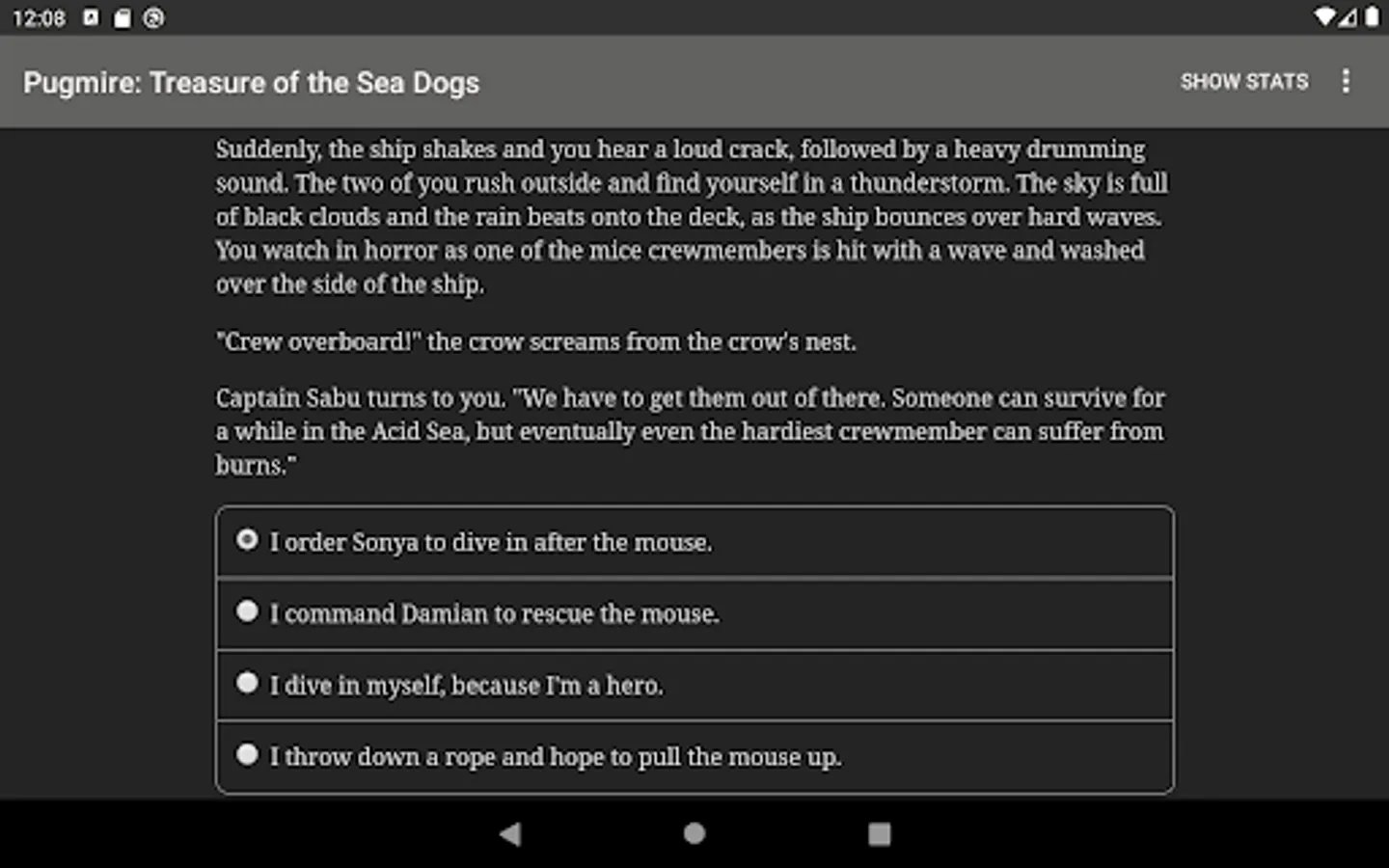
Task: Open recent apps with the square button
Action: tap(879, 834)
